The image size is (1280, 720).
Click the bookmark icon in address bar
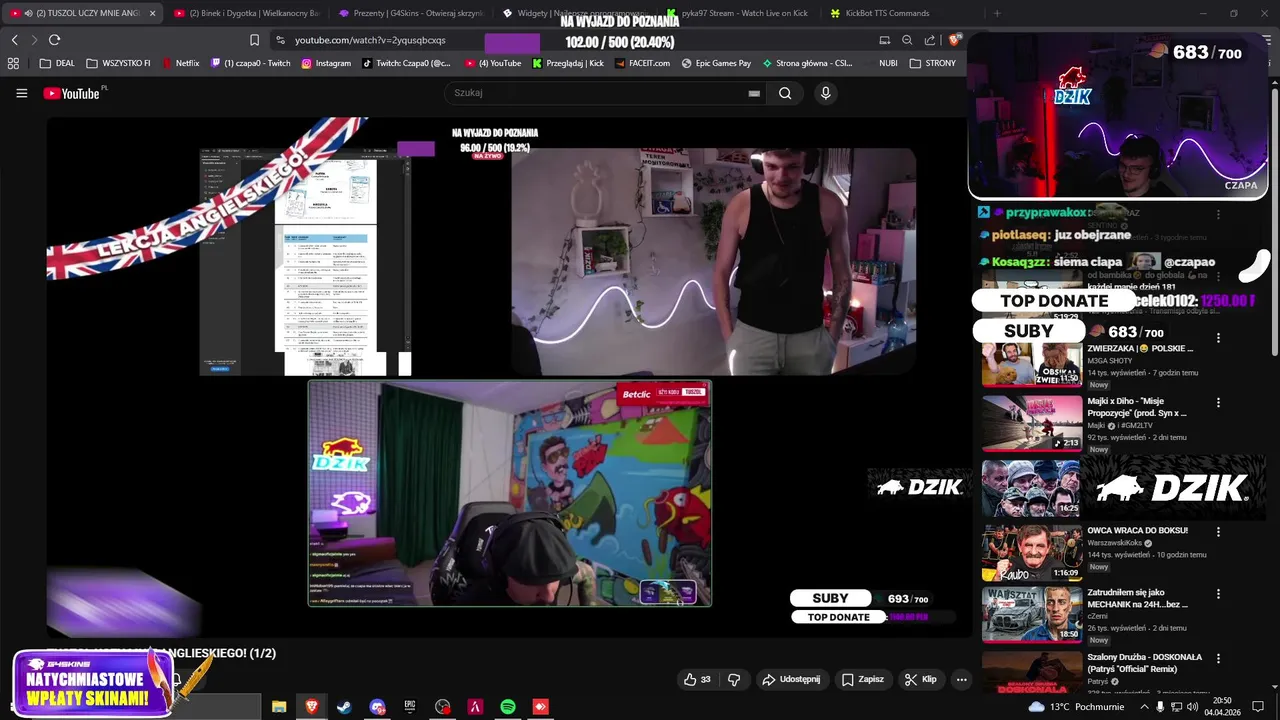click(x=254, y=40)
